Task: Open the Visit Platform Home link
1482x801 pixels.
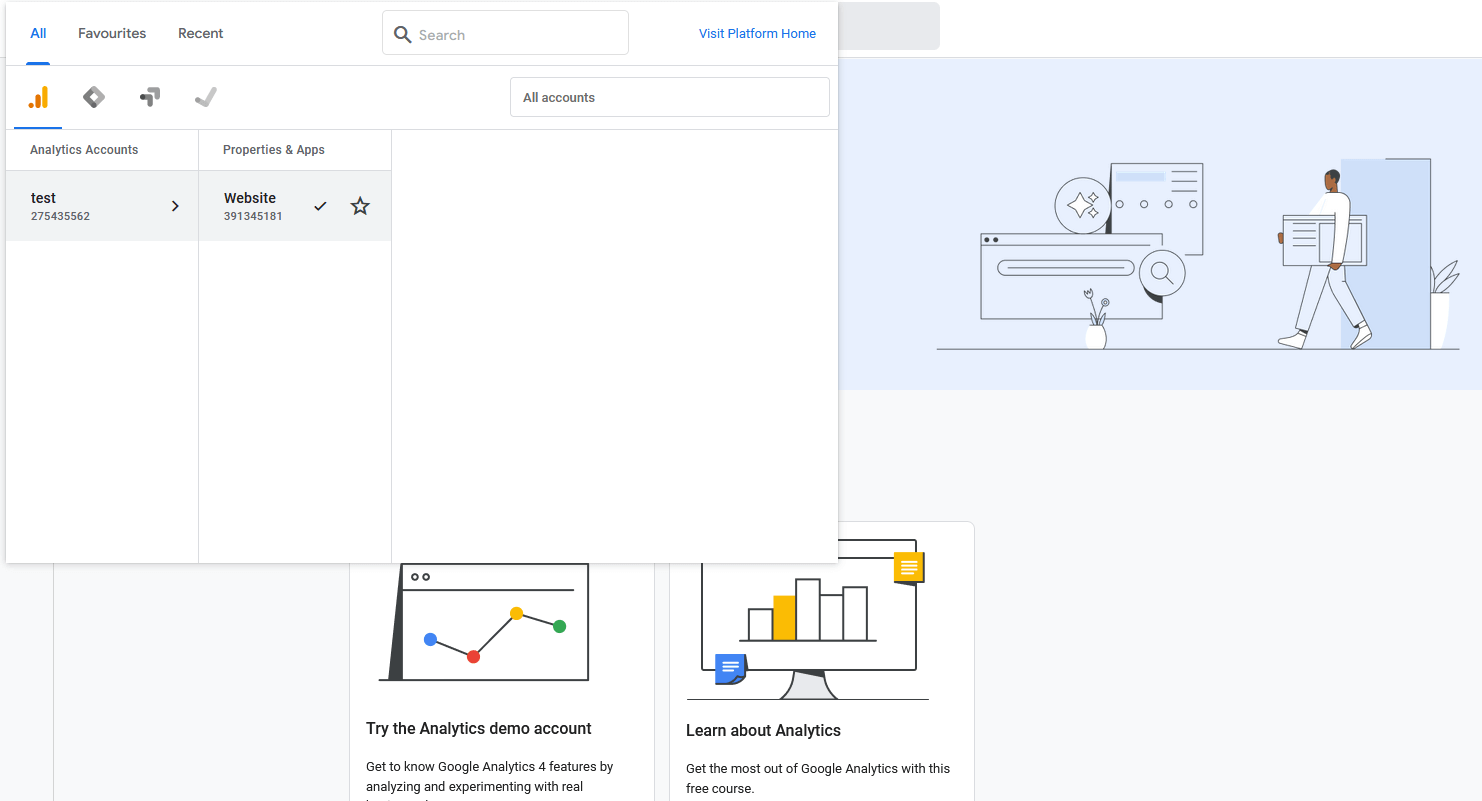Action: click(757, 33)
